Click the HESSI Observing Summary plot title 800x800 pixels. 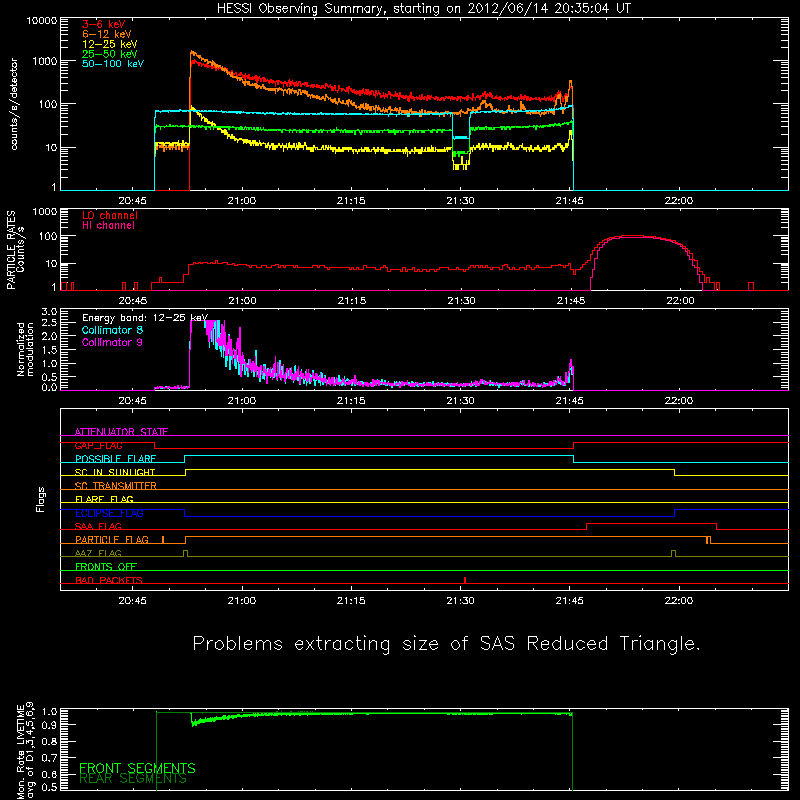pos(424,9)
